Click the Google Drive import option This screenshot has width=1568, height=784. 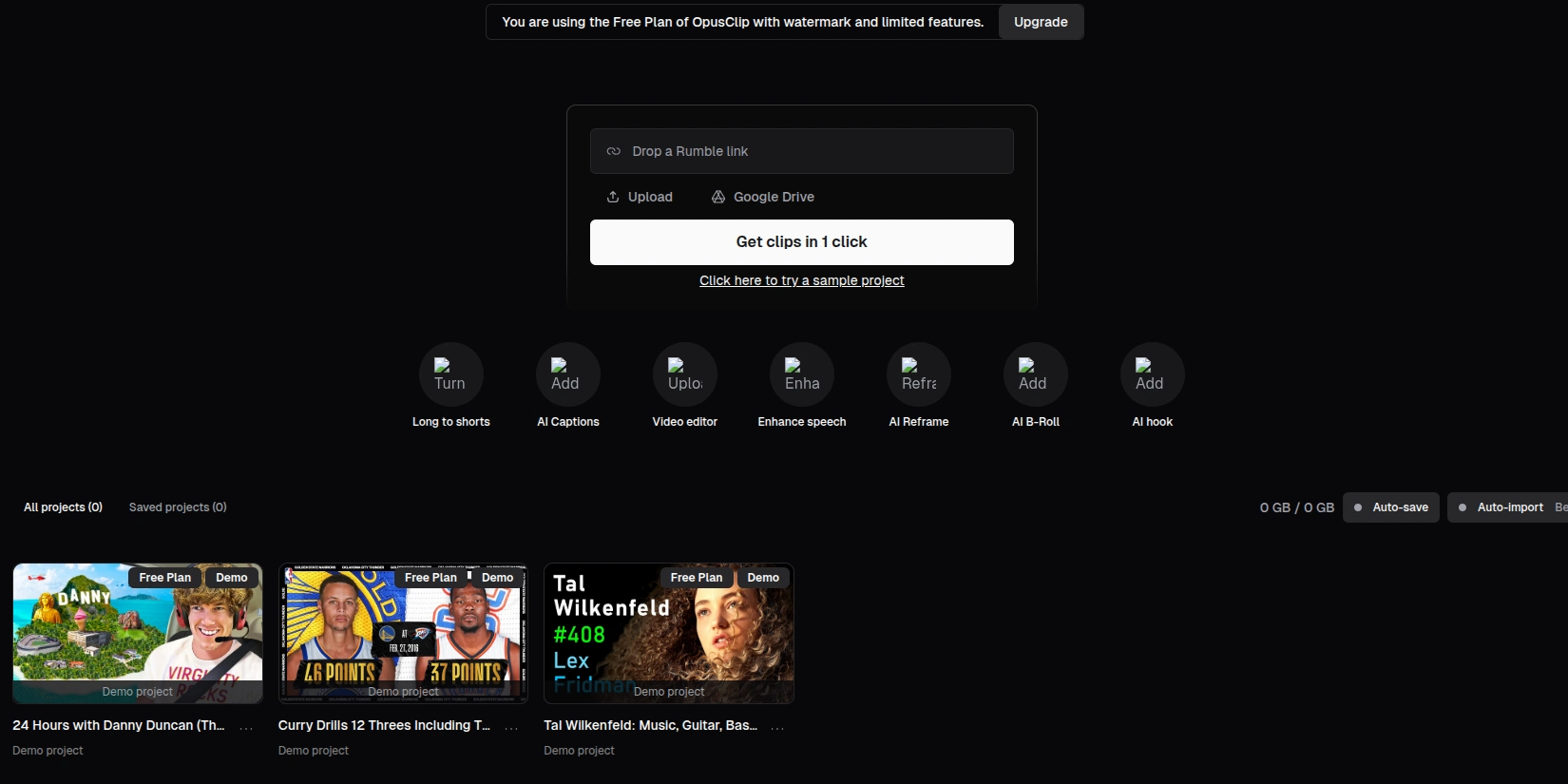click(x=762, y=197)
